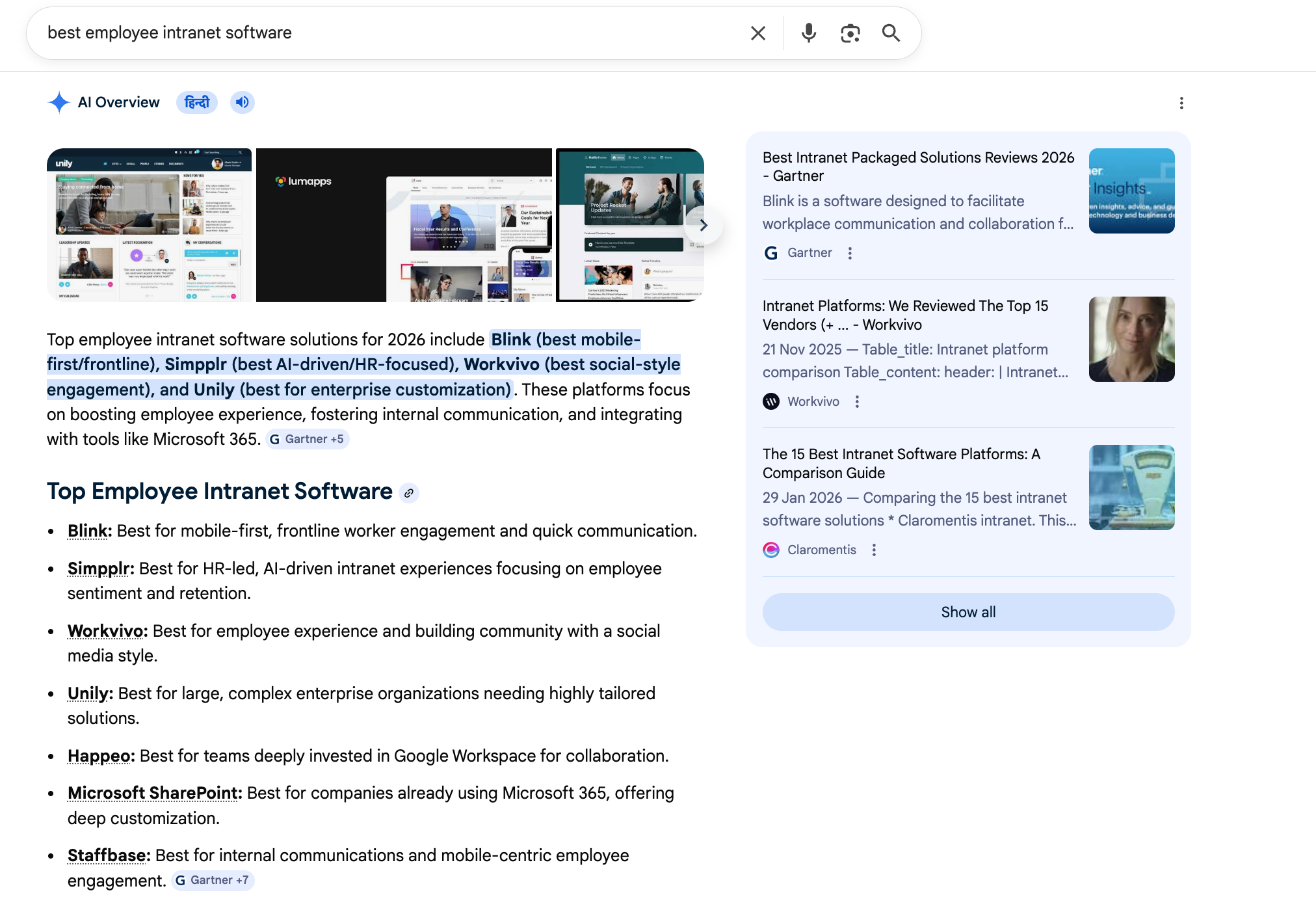1316x908 pixels.
Task: Advance the image carousel with right arrow
Action: 704,225
